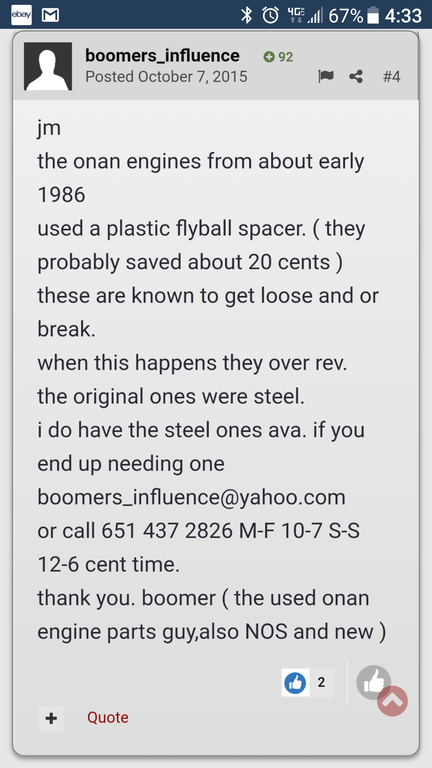Tap the green 92 reputation badge

click(x=278, y=57)
